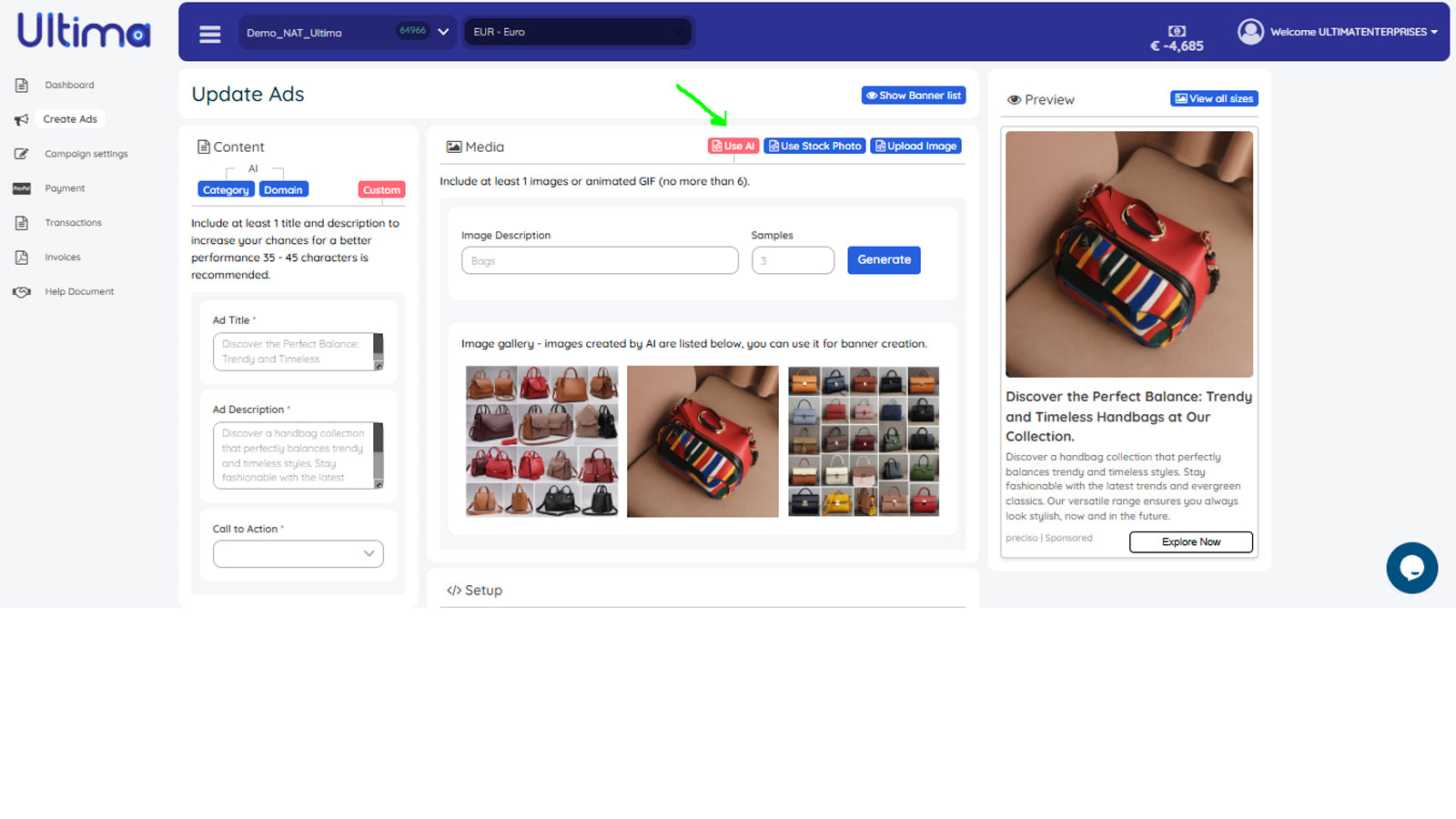The height and width of the screenshot is (819, 1456).
Task: Click the 'preciso | Sponsored' text
Action: click(x=1049, y=539)
